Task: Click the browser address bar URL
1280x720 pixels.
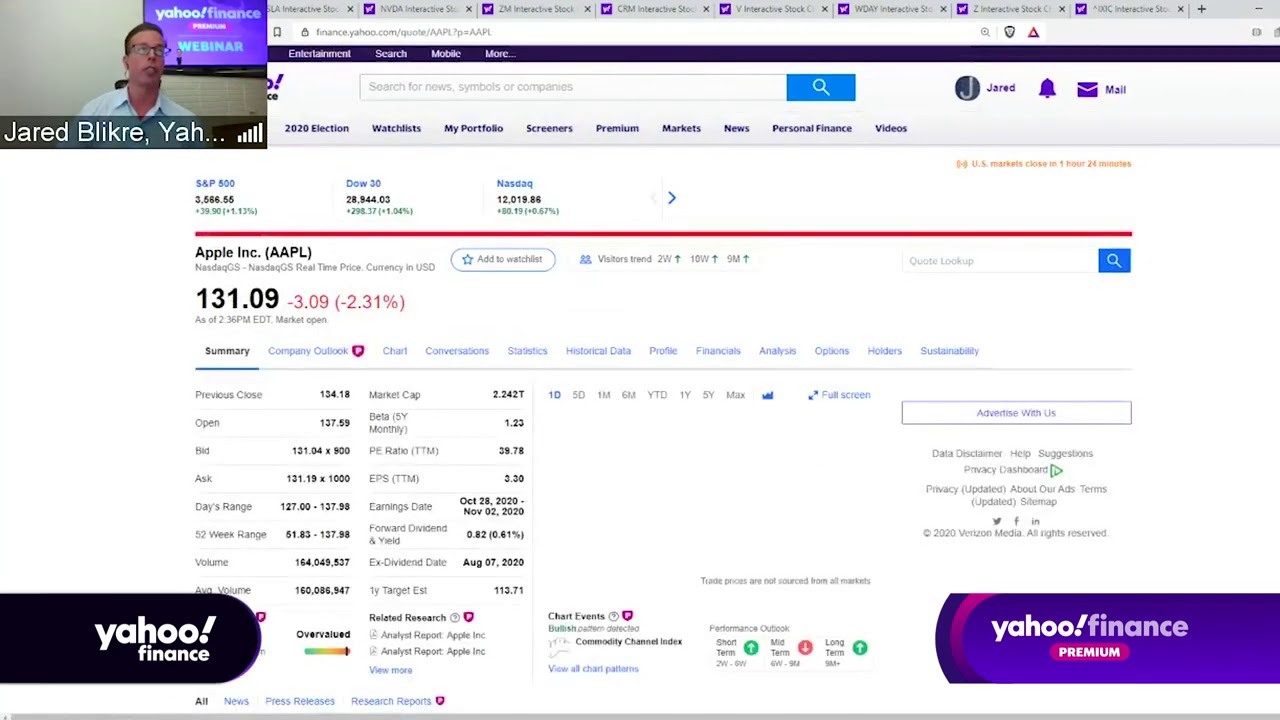Action: pyautogui.click(x=403, y=32)
